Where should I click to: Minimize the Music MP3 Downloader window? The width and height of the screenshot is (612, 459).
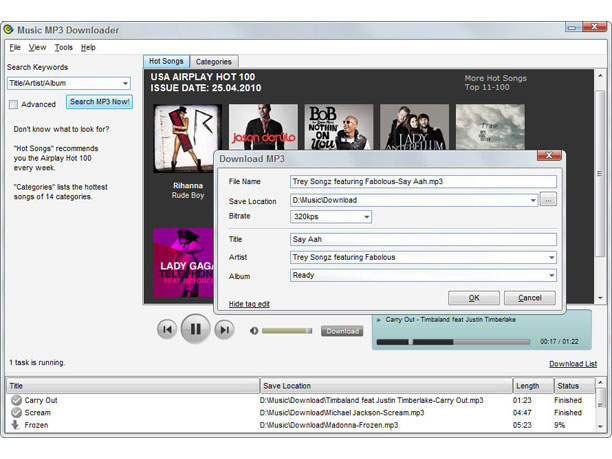[x=573, y=27]
